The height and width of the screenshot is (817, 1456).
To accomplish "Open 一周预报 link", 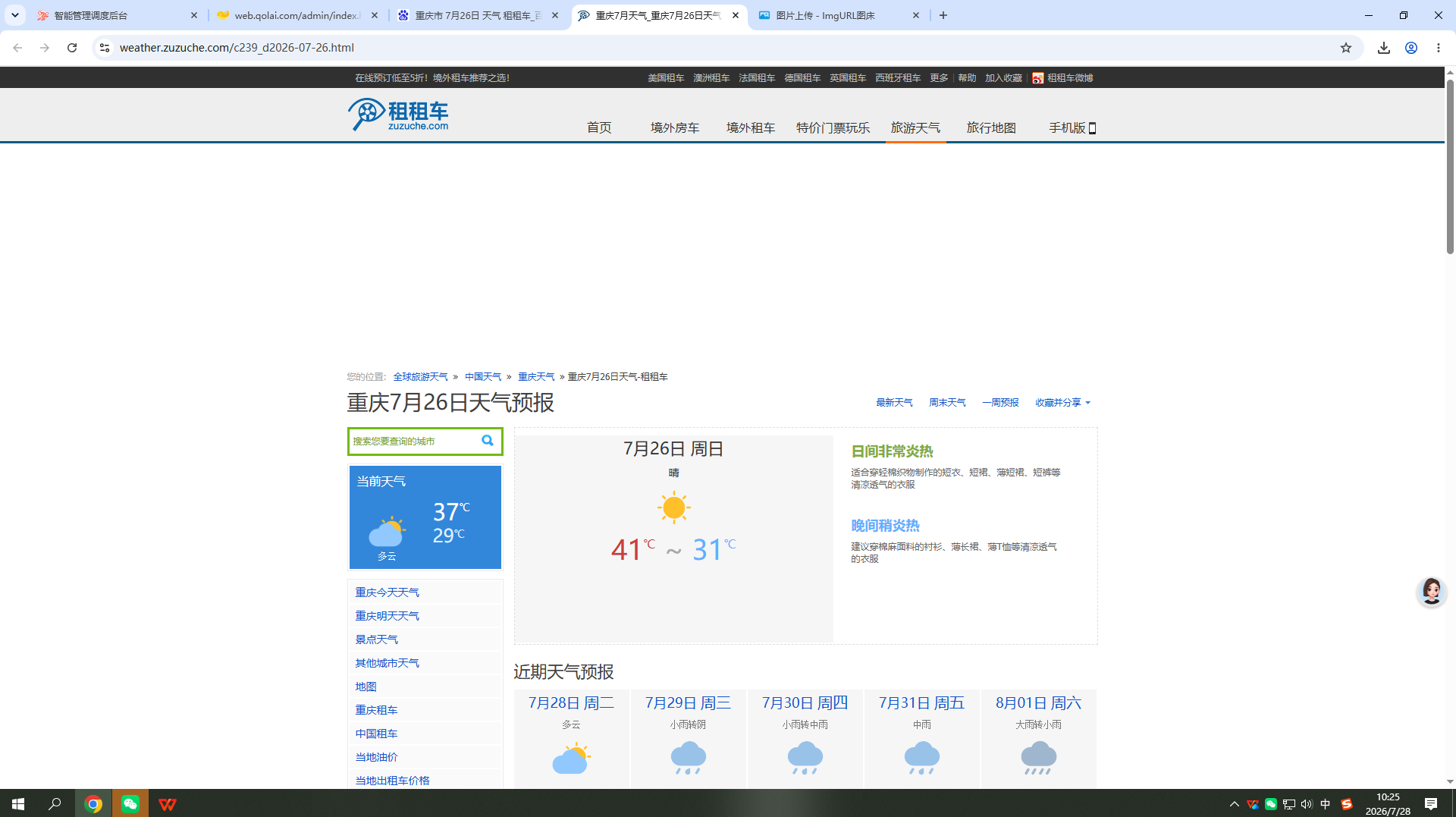I will click(1000, 403).
